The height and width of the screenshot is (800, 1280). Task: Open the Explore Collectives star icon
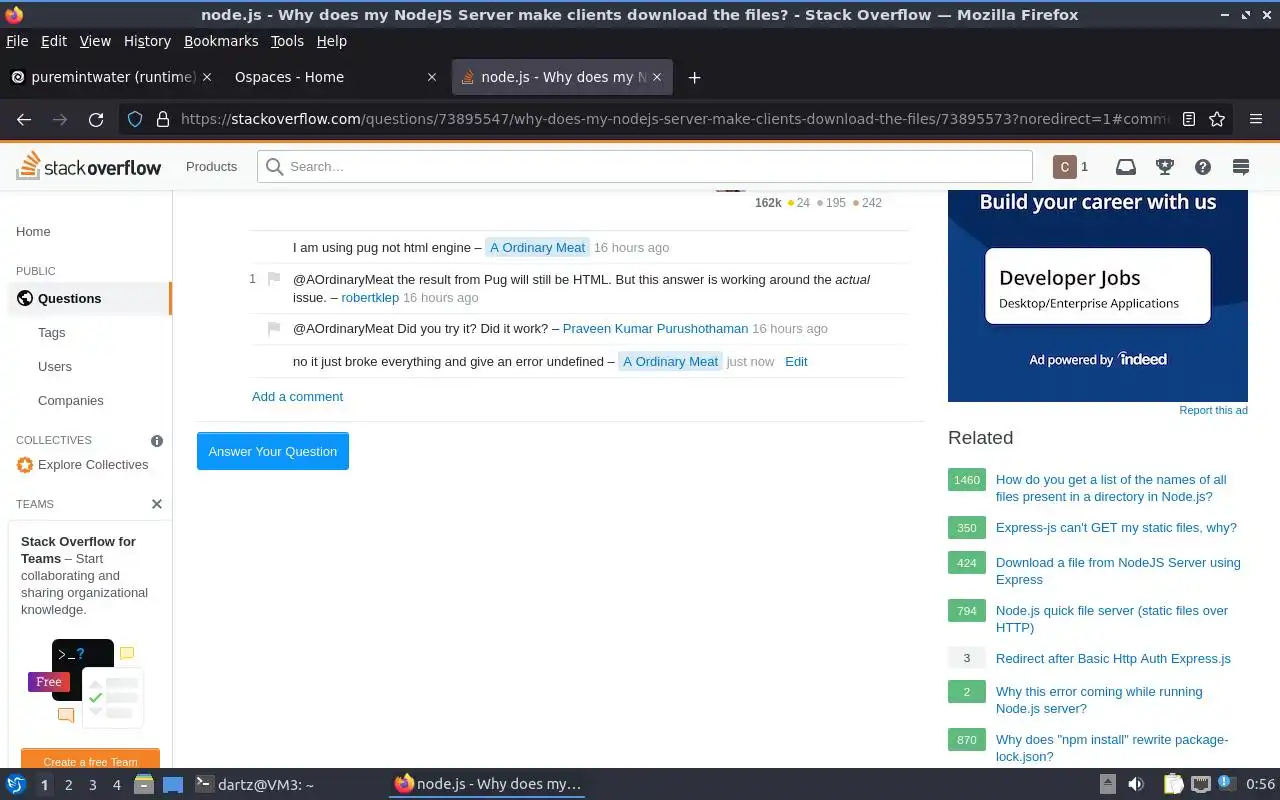click(25, 465)
